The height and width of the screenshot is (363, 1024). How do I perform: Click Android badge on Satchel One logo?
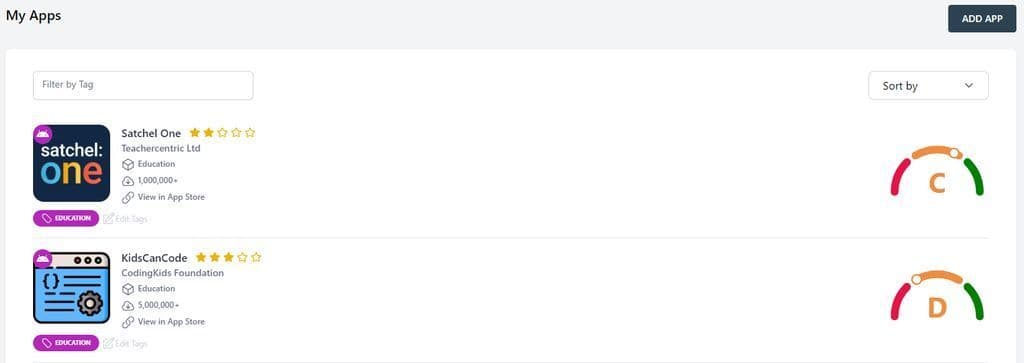42,134
